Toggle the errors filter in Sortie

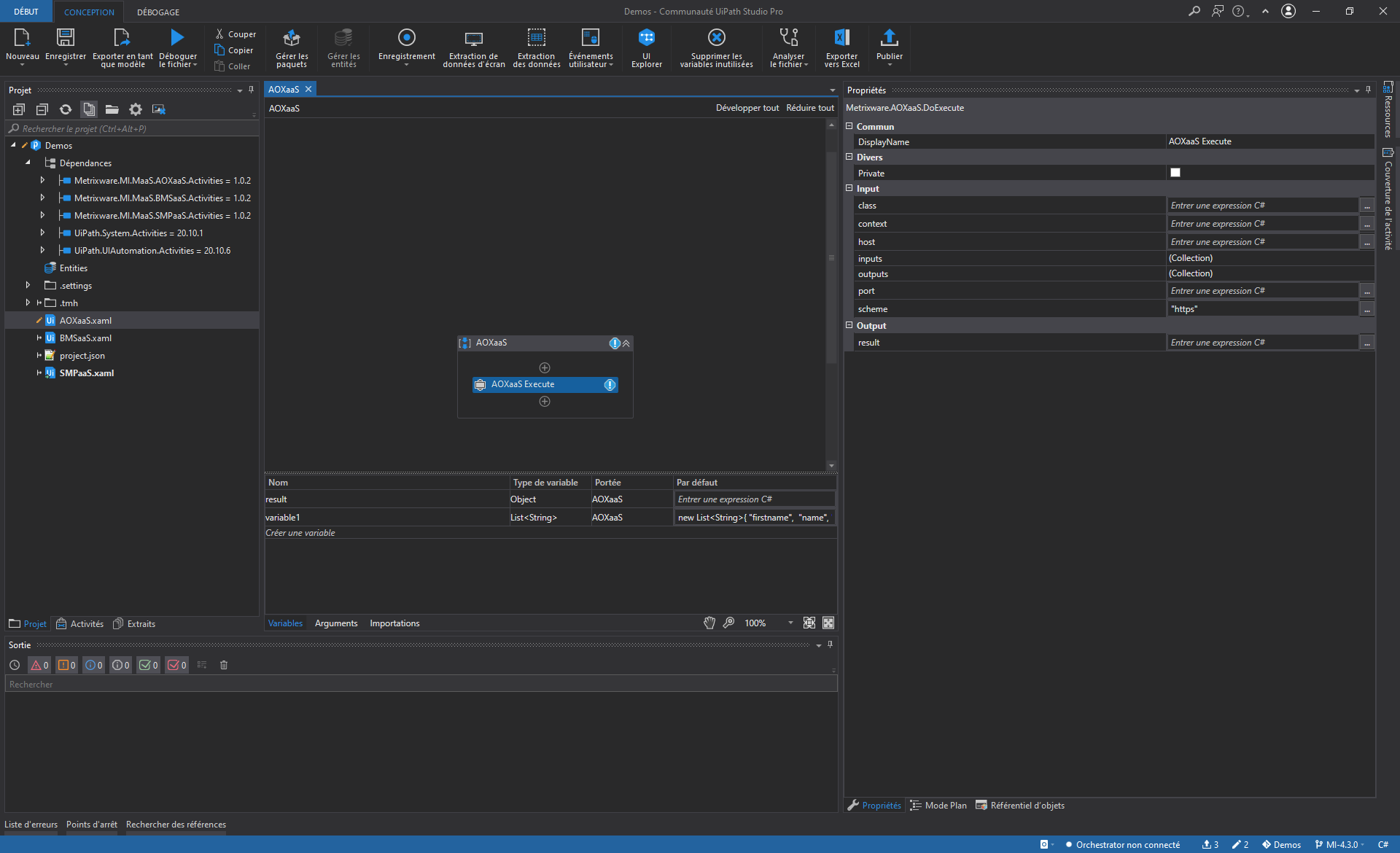(x=39, y=665)
